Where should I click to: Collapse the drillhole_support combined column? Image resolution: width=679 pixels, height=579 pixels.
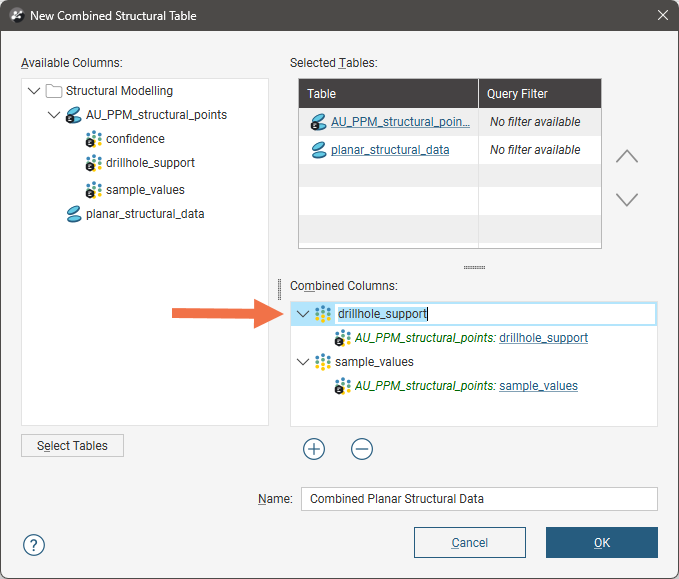click(303, 314)
